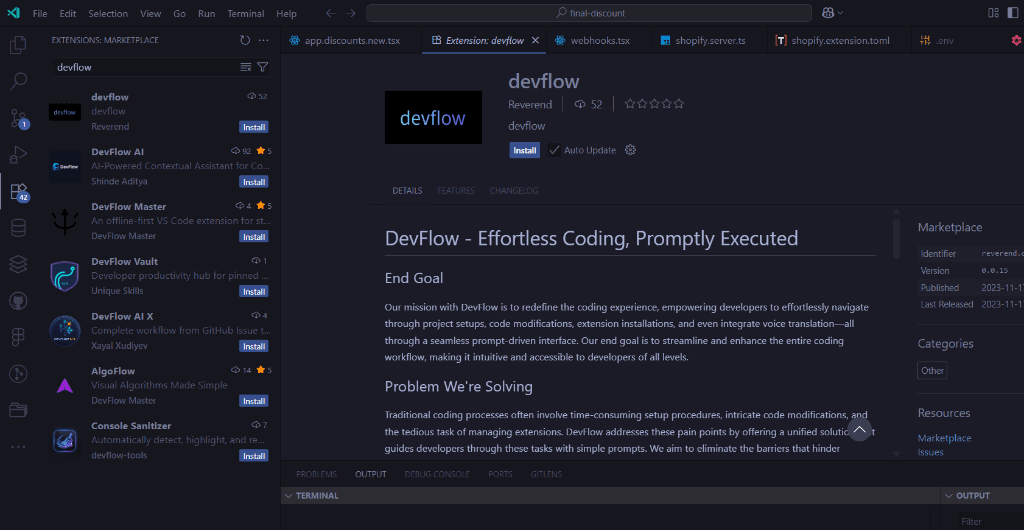
Task: Click the VS Code logo icon
Action: [14, 13]
